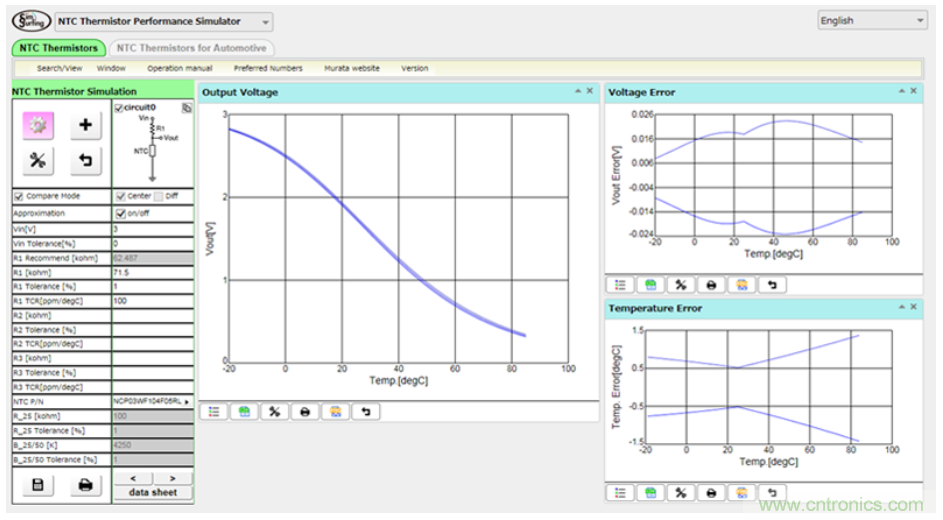Click the data sheet button

click(x=152, y=492)
